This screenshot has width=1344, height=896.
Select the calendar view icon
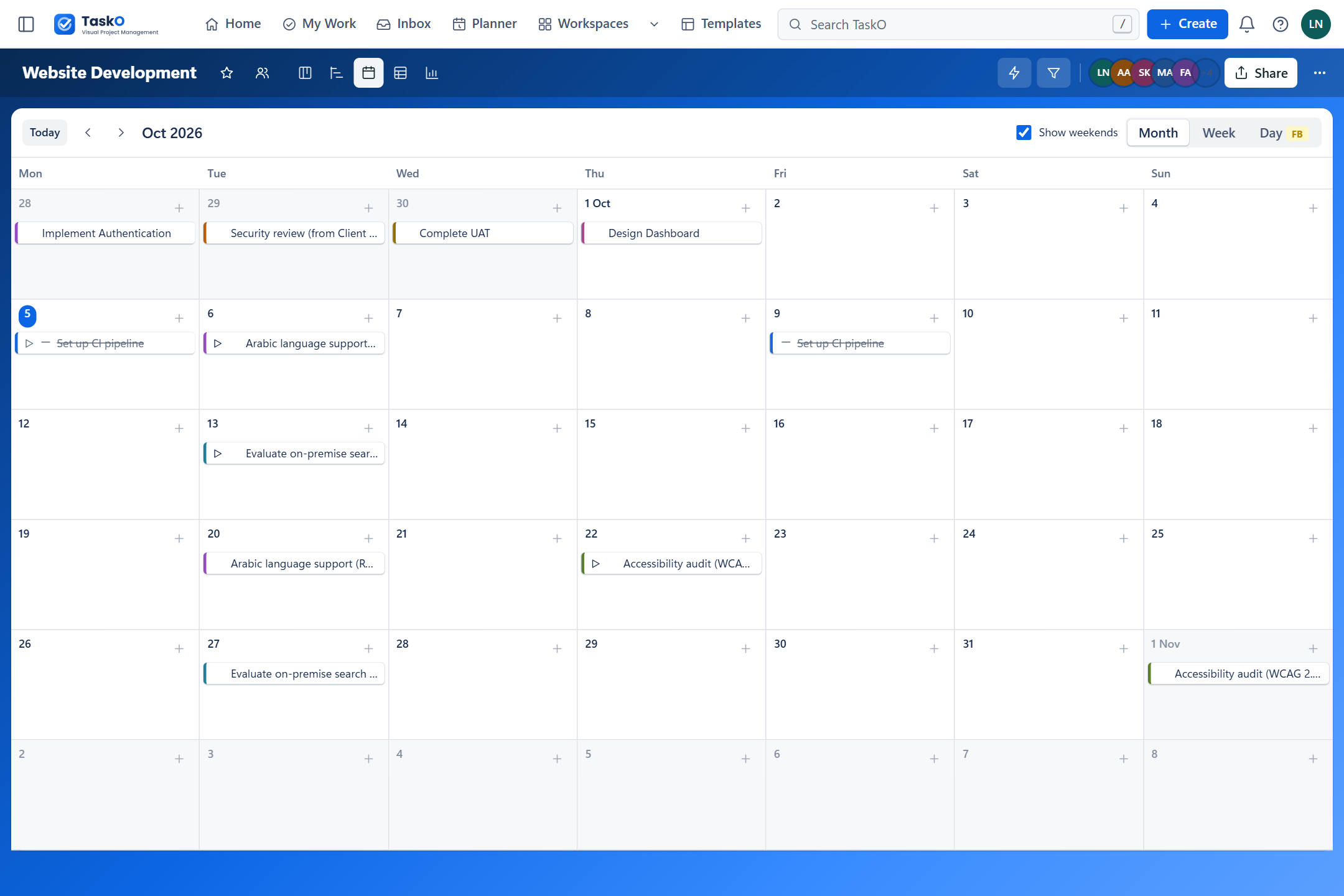(x=368, y=73)
